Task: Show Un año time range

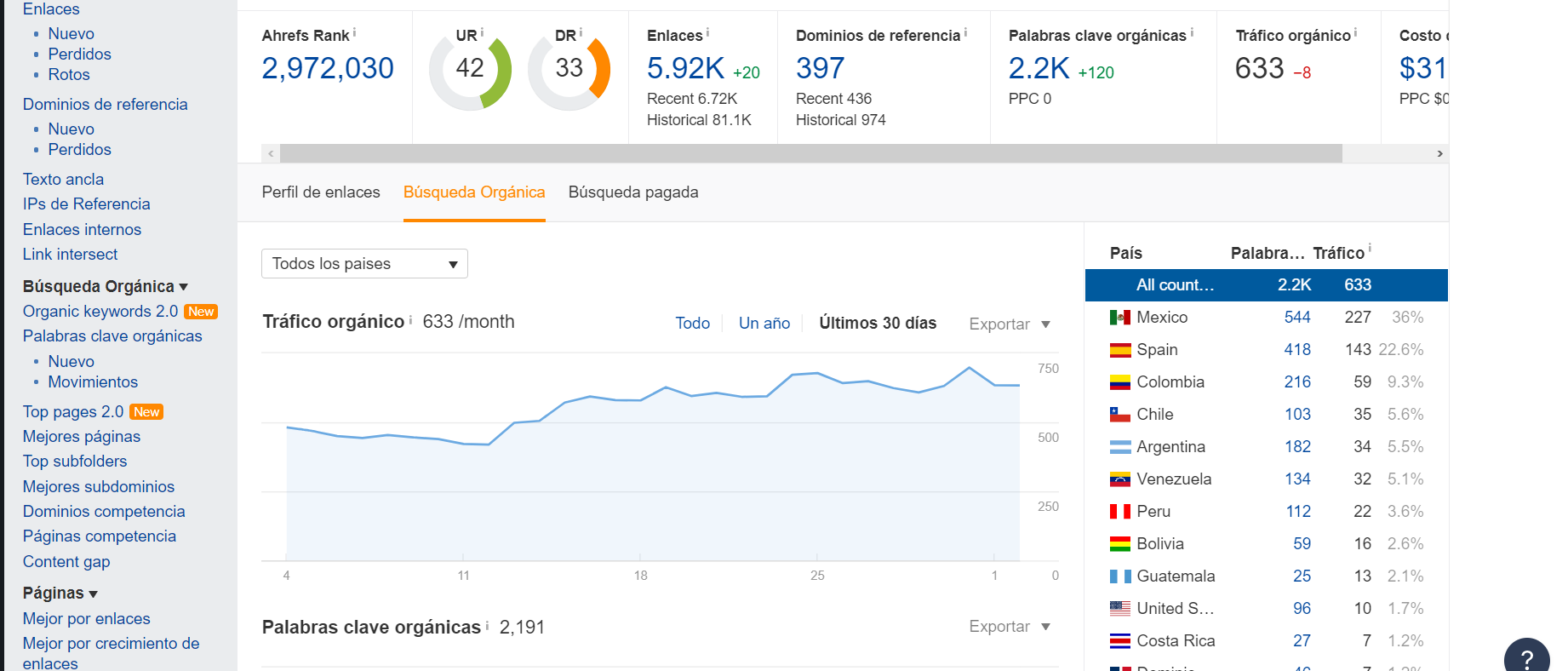Action: click(764, 324)
